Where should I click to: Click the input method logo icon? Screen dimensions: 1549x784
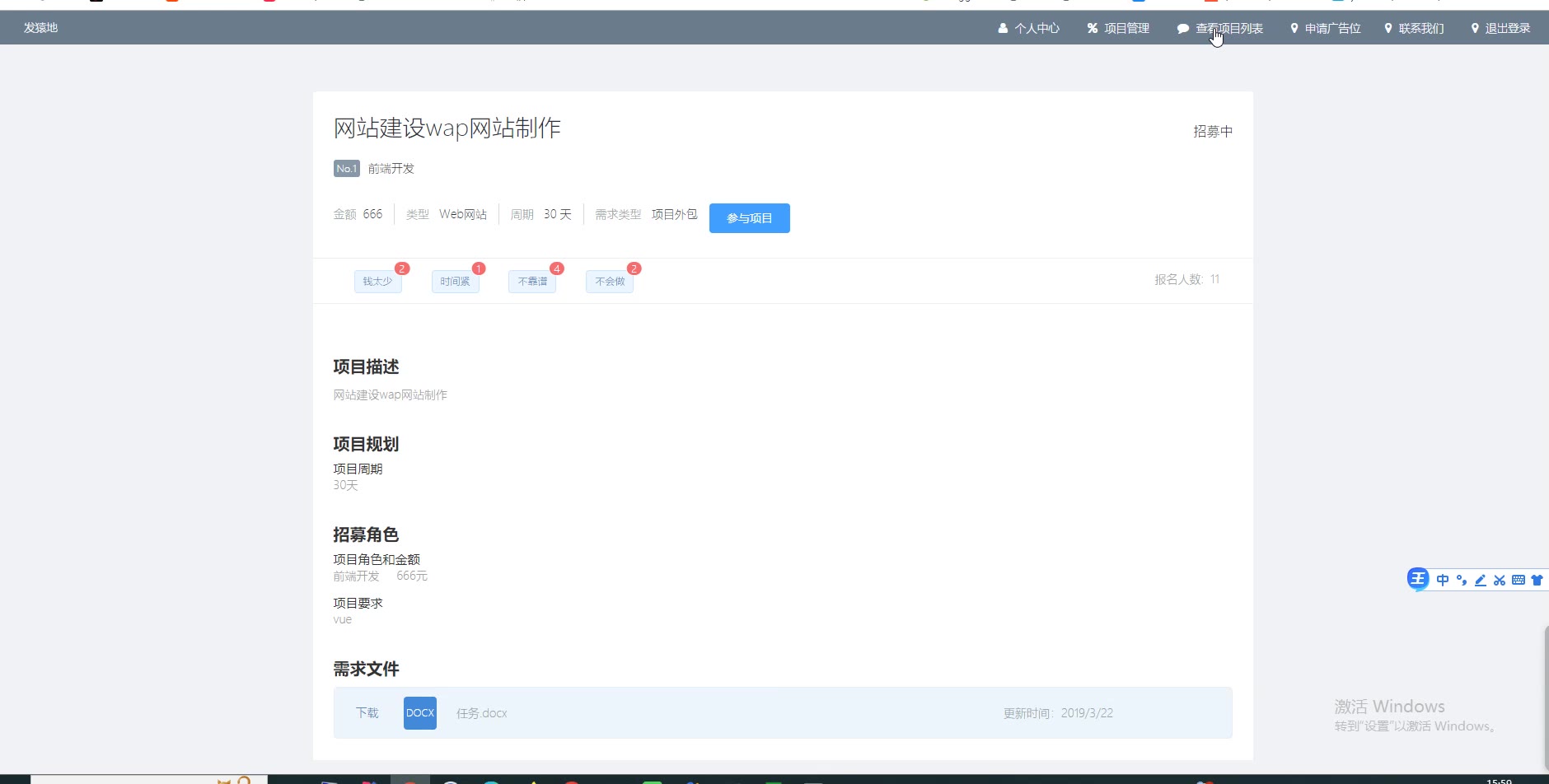point(1418,580)
